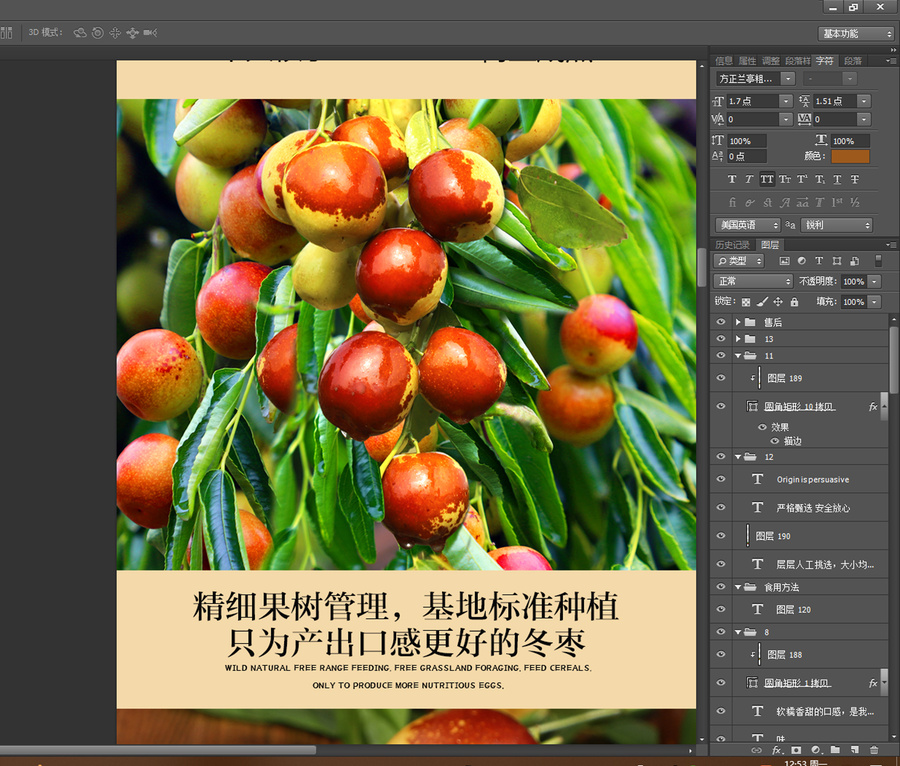Apply faux bold to text
The image size is (900, 766).
732,179
